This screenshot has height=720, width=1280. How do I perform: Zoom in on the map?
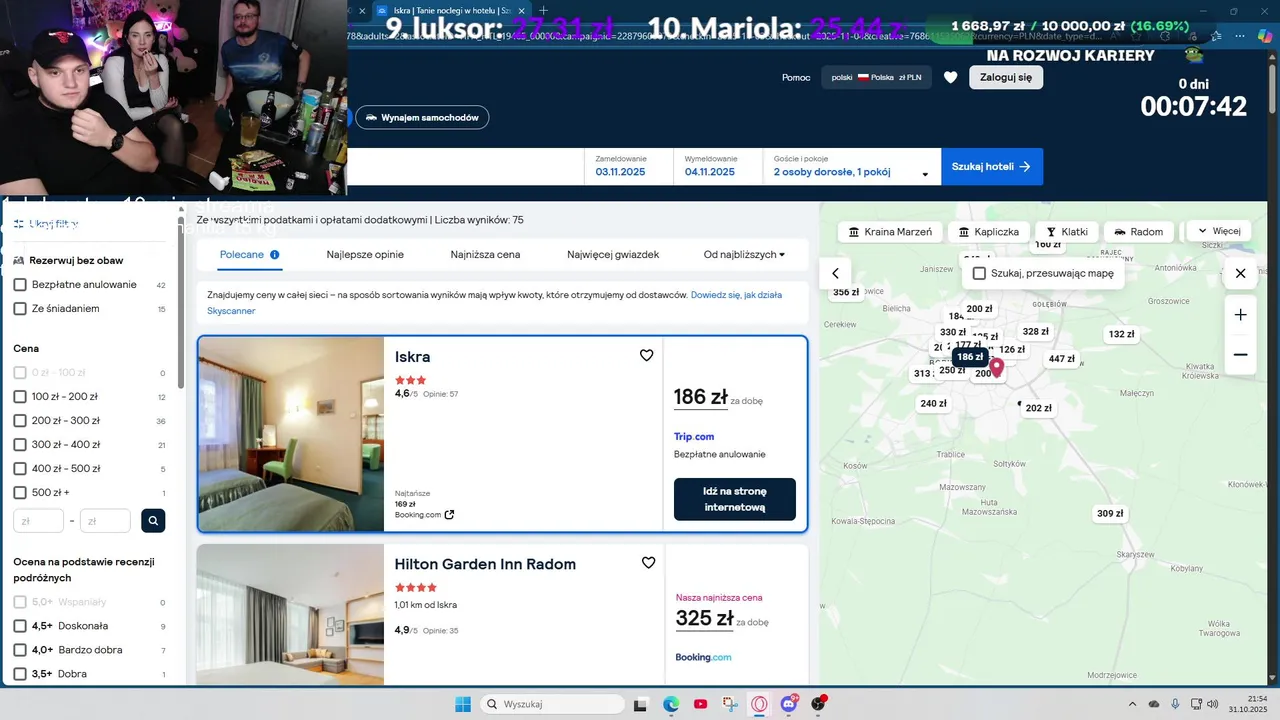[1240, 315]
